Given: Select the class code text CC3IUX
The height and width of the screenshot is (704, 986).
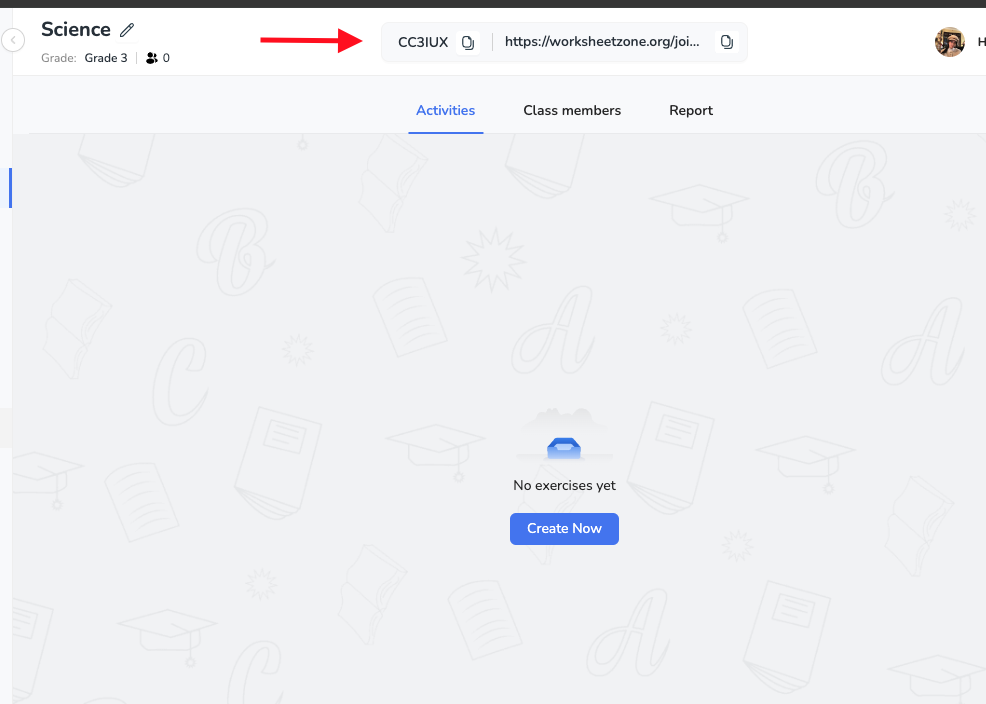Looking at the screenshot, I should pos(423,42).
